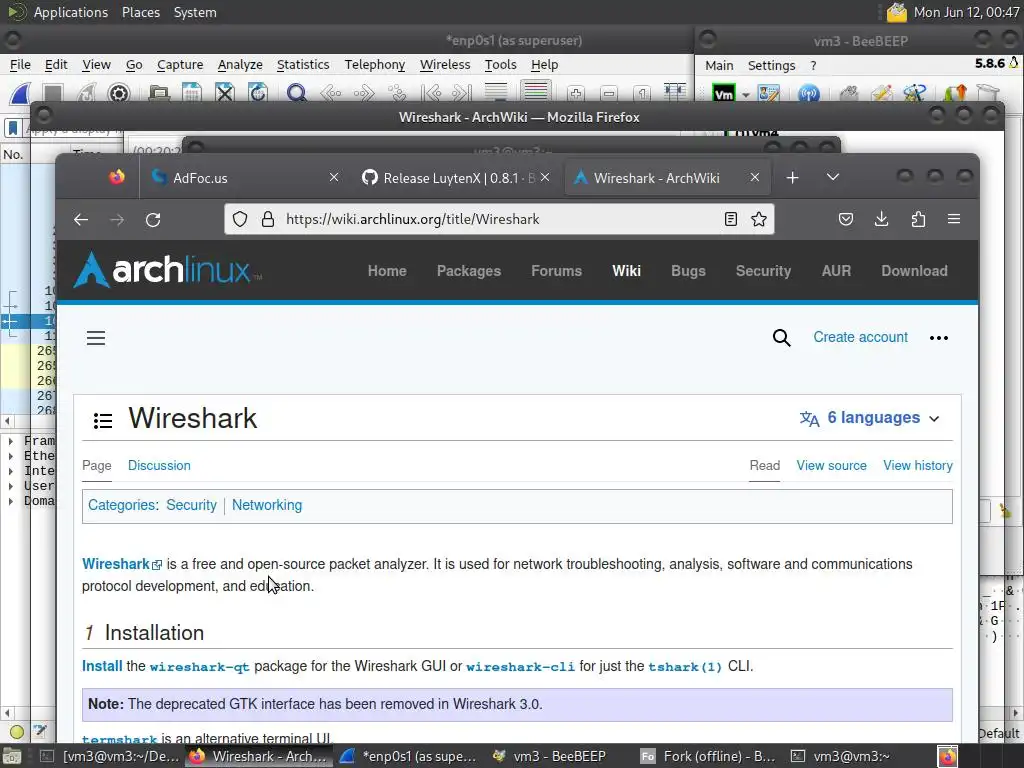
Task: Go to last packet icon in Wireshark
Action: click(x=462, y=93)
